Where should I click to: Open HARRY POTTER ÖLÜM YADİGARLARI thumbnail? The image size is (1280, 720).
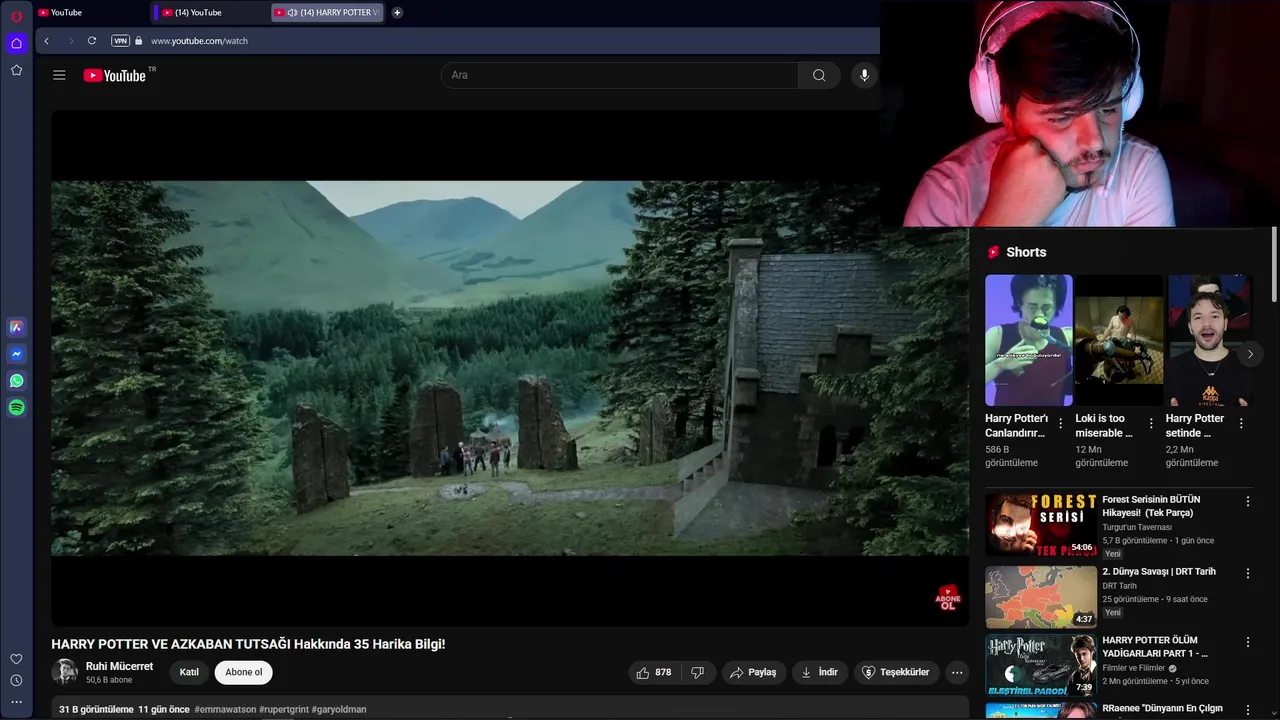pos(1041,666)
